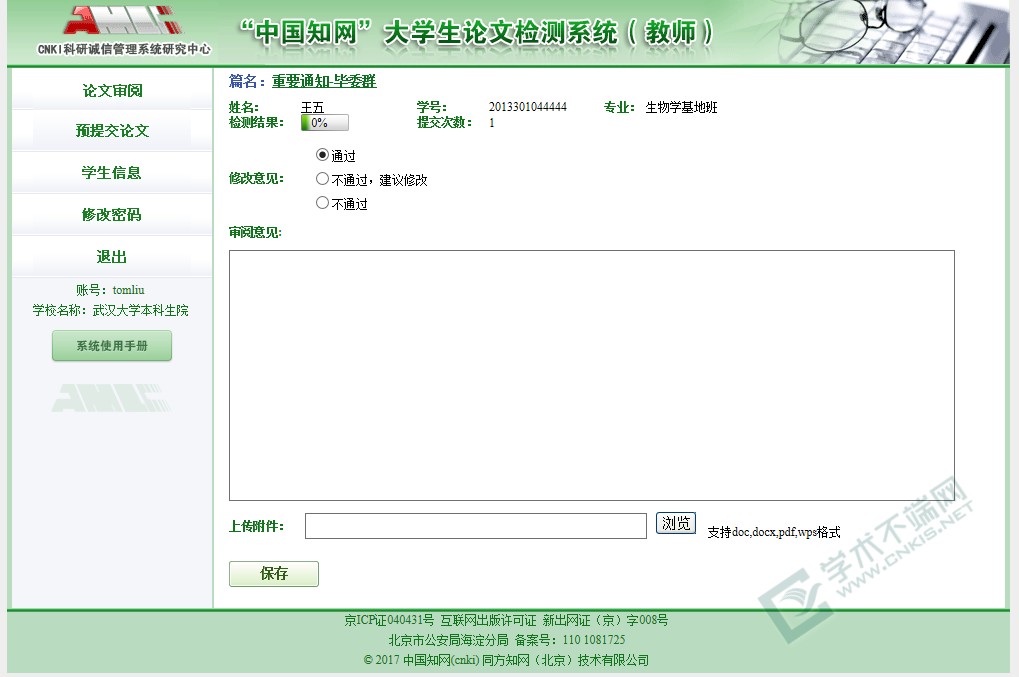
Task: Click school name 武汉大学本科生院
Action: pos(140,311)
